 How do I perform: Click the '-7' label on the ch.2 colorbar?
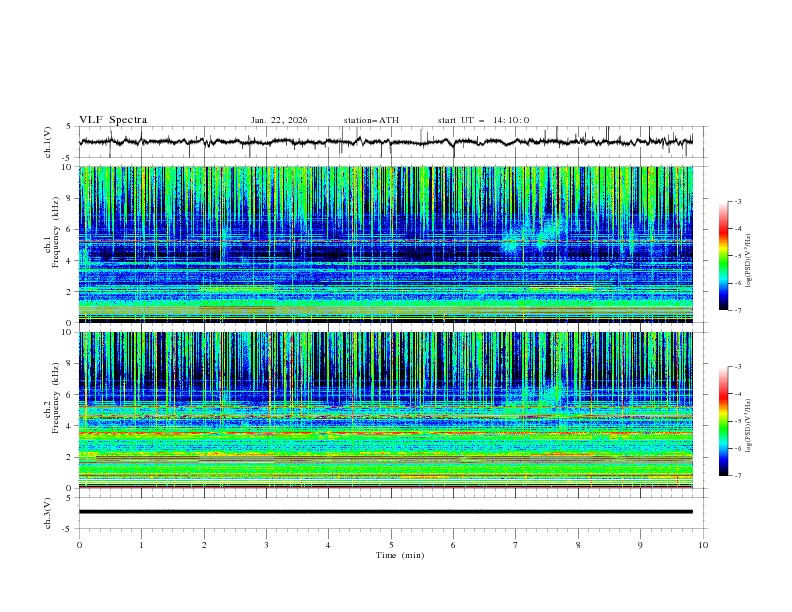coord(737,476)
